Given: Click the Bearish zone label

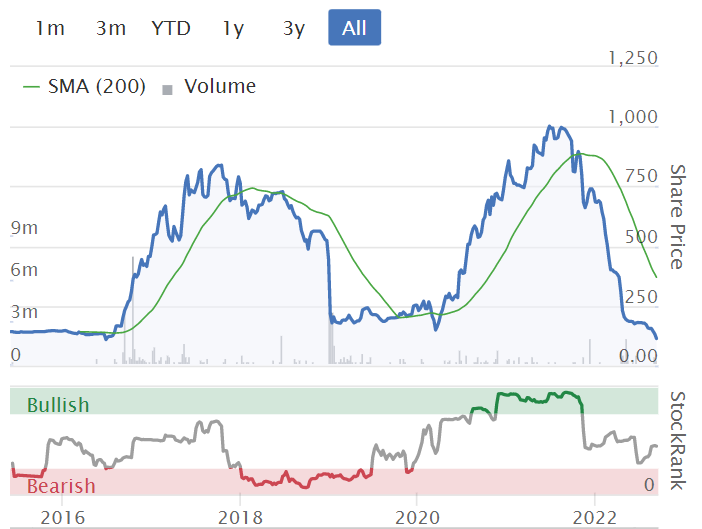Looking at the screenshot, I should [61, 486].
